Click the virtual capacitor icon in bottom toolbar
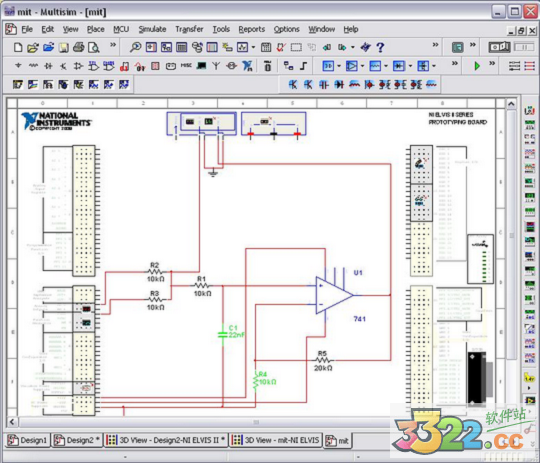540x463 pixels. coord(323,84)
